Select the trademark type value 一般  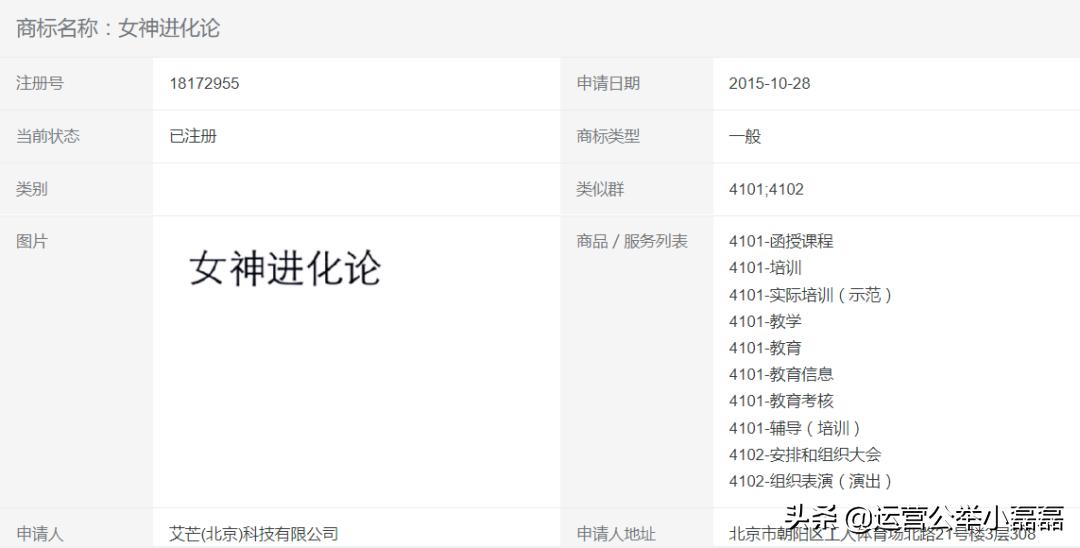click(745, 136)
